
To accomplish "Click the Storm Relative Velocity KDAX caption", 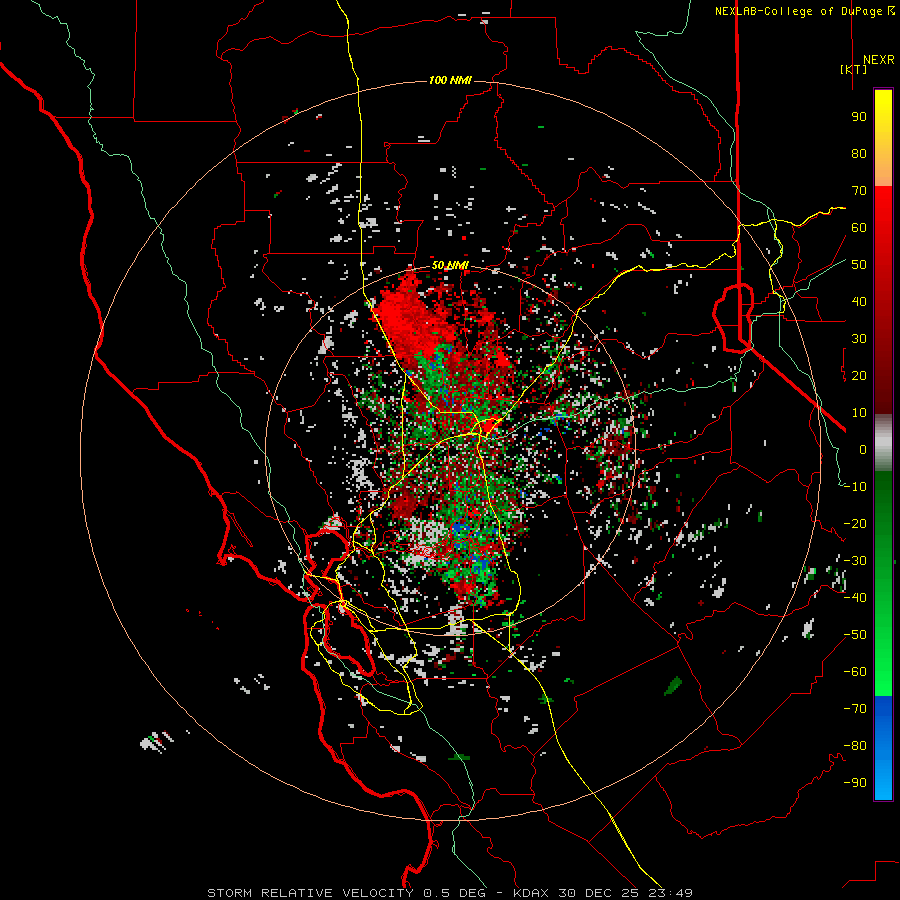I will (x=449, y=893).
